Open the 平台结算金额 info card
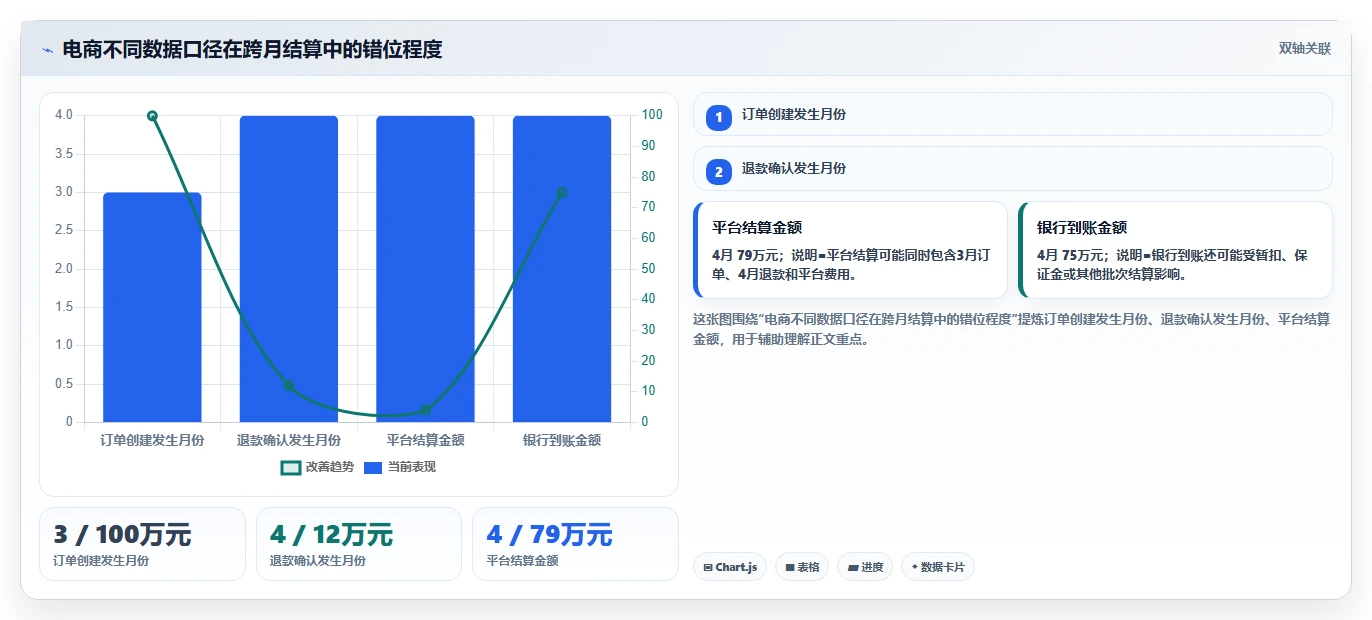Image resolution: width=1372 pixels, height=620 pixels. pyautogui.click(x=850, y=250)
